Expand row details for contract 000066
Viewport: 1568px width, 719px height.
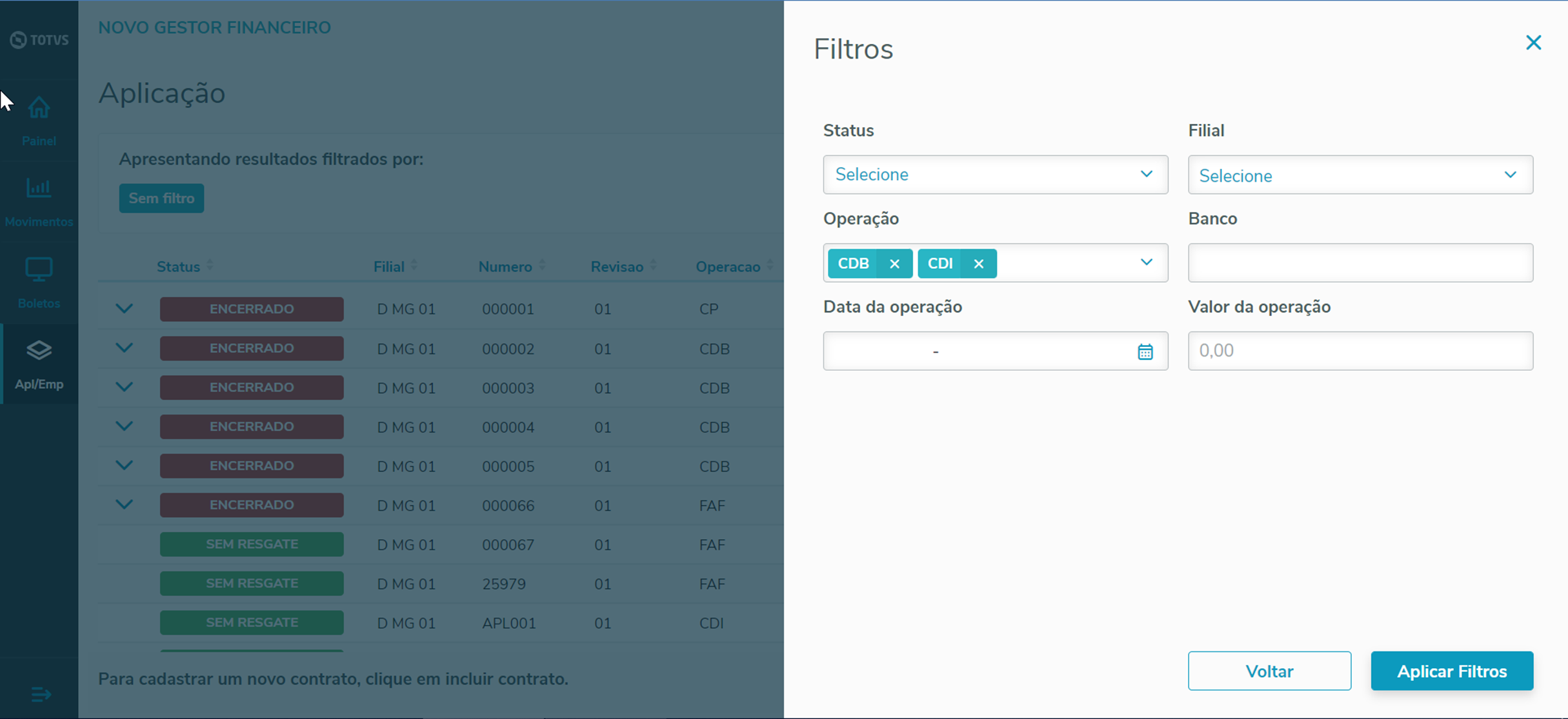[124, 505]
